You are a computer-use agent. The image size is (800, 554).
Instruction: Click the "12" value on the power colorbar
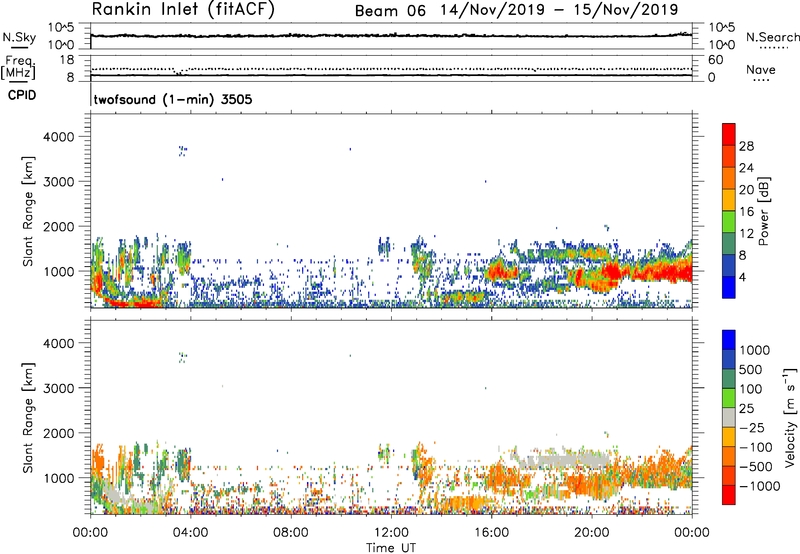coord(746,234)
